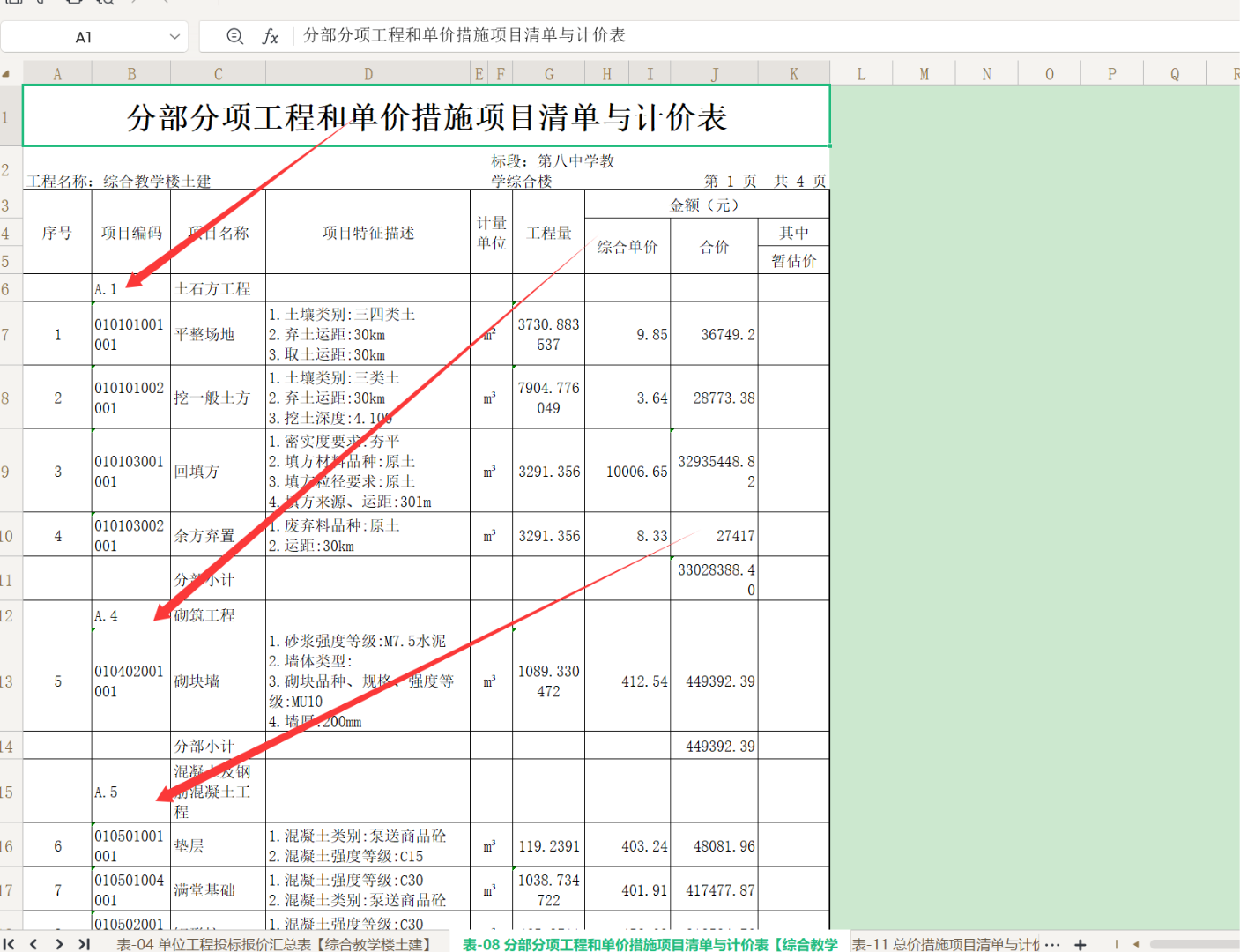Click the 412.54 unit price cell
Viewport: 1240px width, 952px height.
click(627, 681)
